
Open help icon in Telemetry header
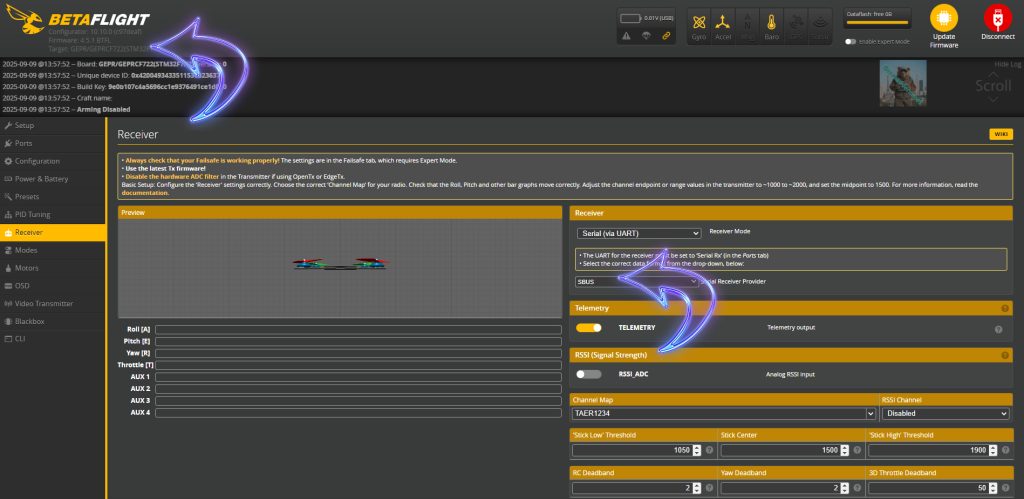pyautogui.click(x=1004, y=309)
